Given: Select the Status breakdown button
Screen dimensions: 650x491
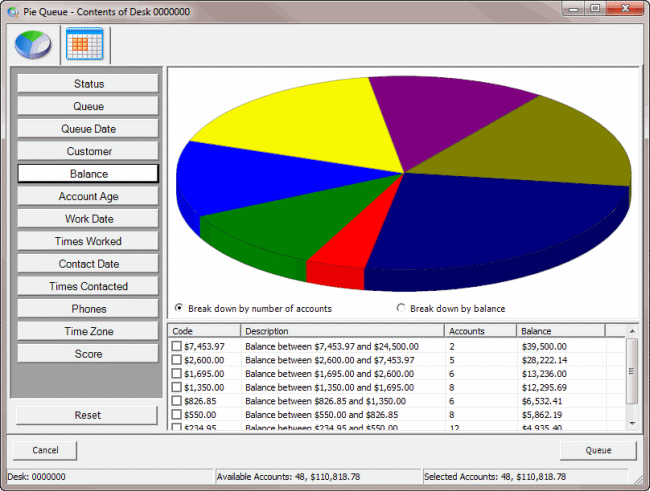Looking at the screenshot, I should coord(88,84).
